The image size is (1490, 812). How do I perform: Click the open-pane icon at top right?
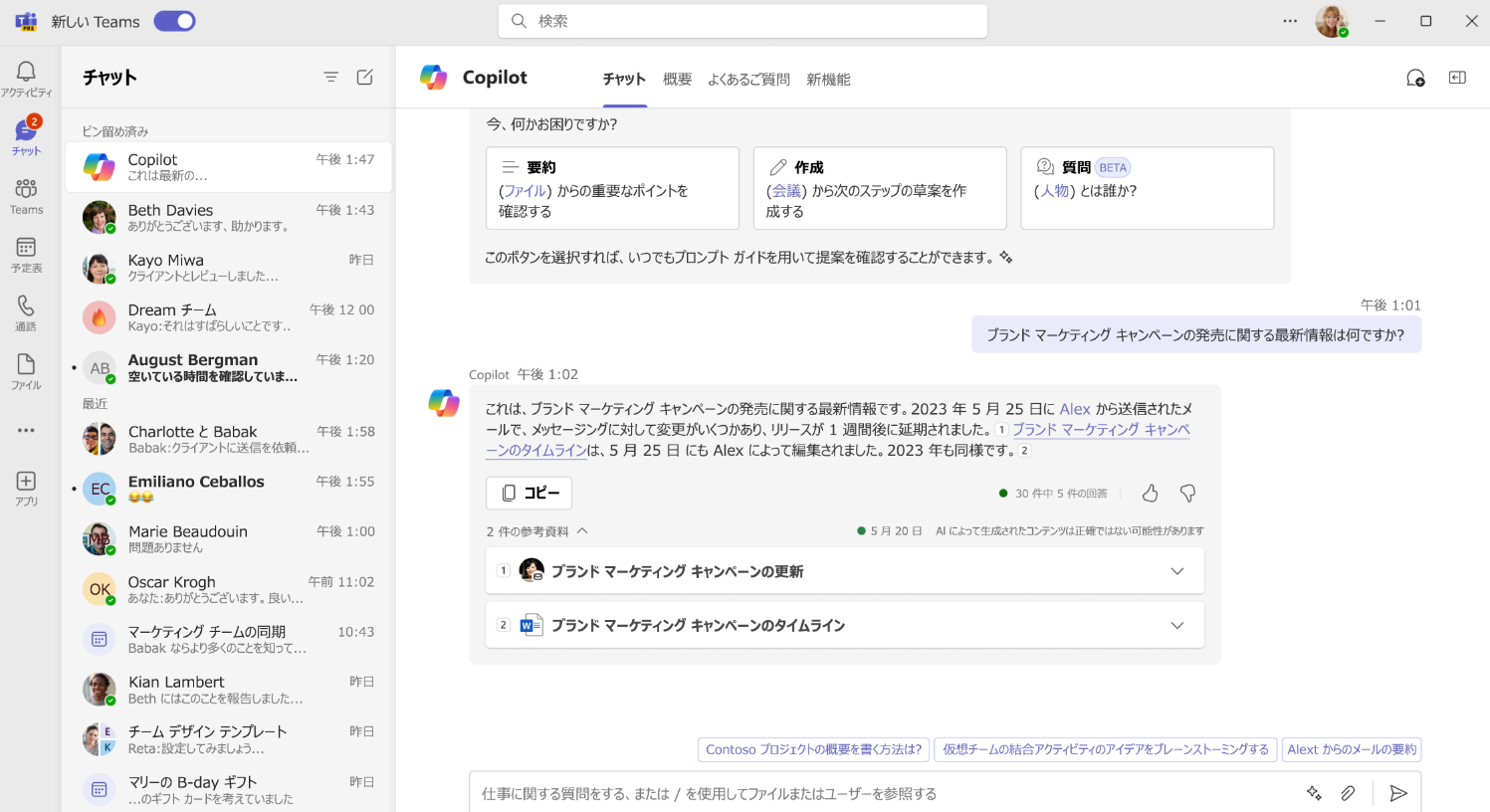1457,78
